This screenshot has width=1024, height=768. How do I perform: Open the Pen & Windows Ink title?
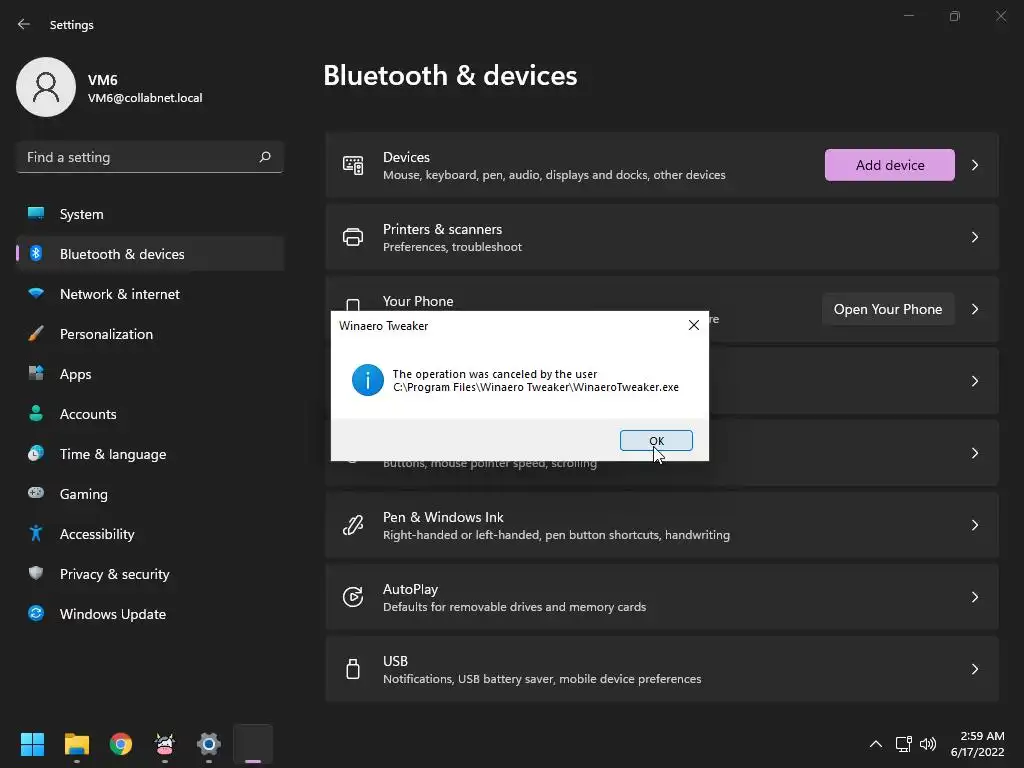click(443, 517)
